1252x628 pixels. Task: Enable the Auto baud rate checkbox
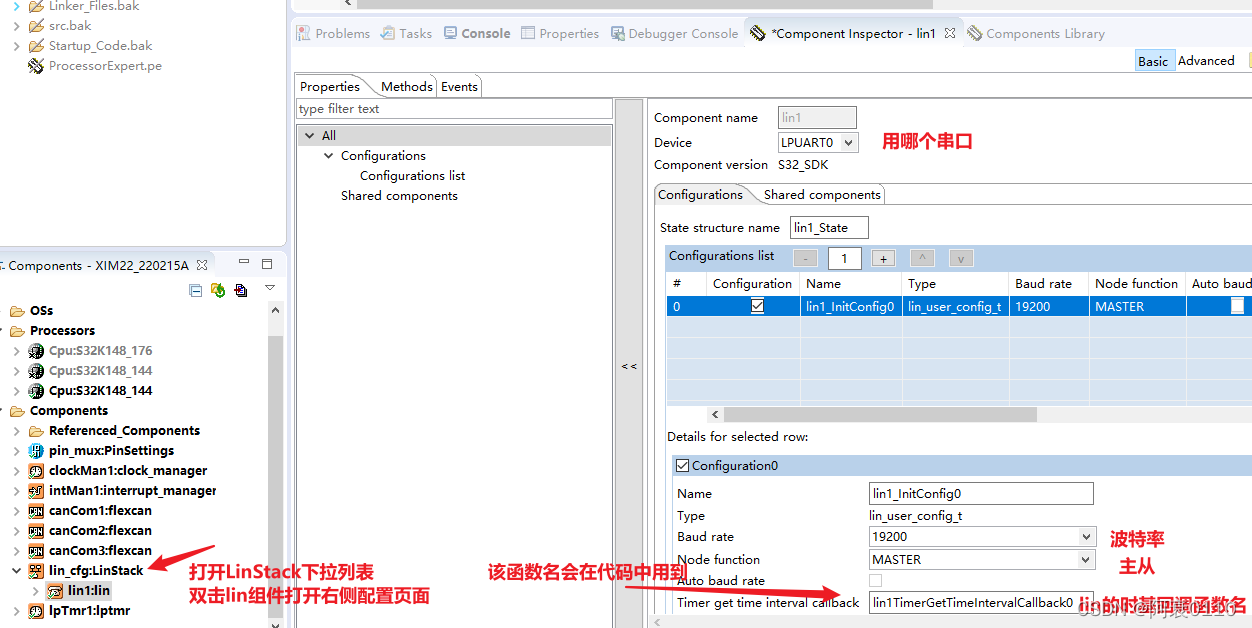[876, 580]
